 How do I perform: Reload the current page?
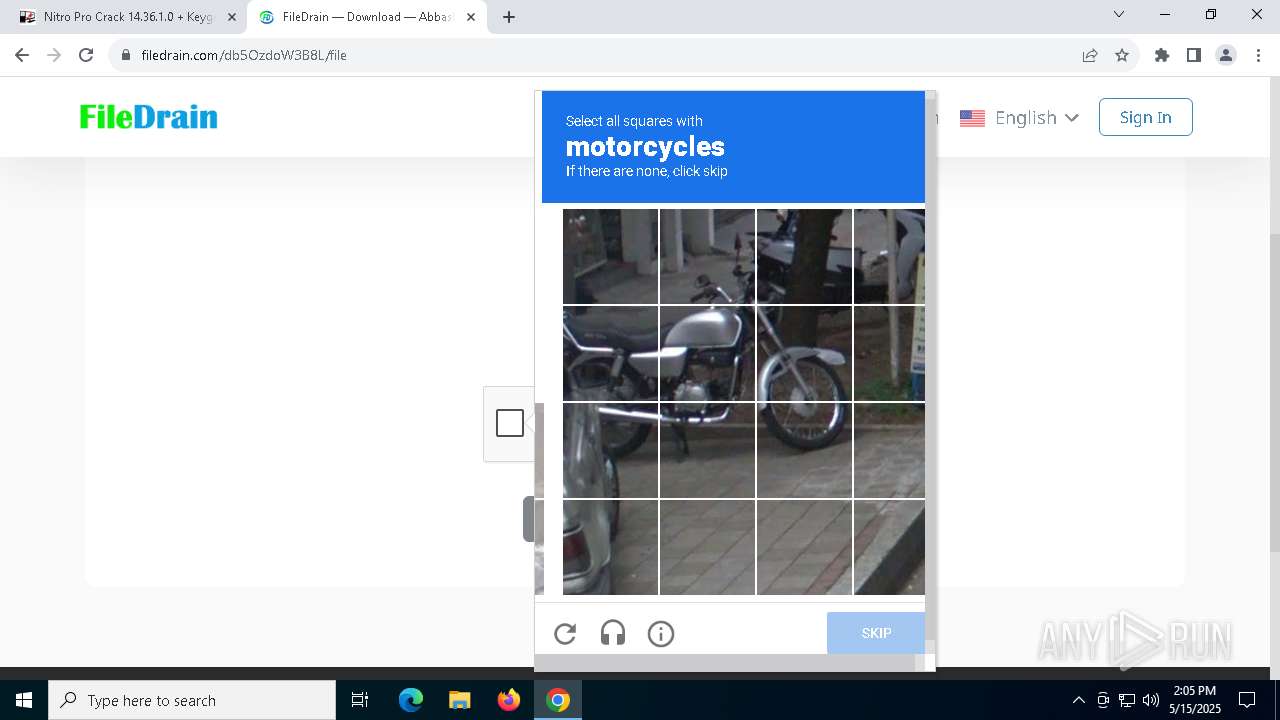click(x=86, y=55)
